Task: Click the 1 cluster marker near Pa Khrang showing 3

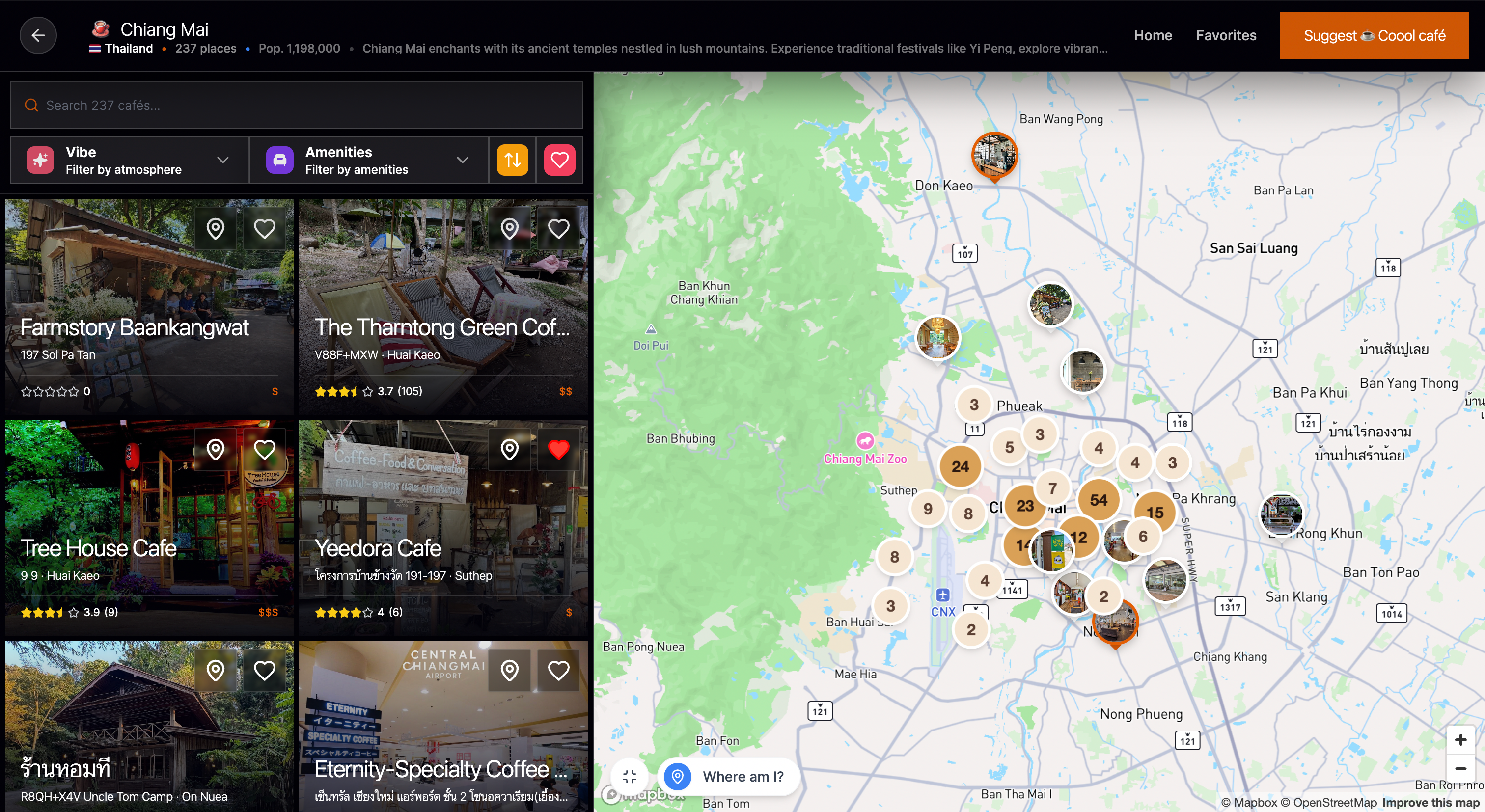Action: tap(1172, 462)
